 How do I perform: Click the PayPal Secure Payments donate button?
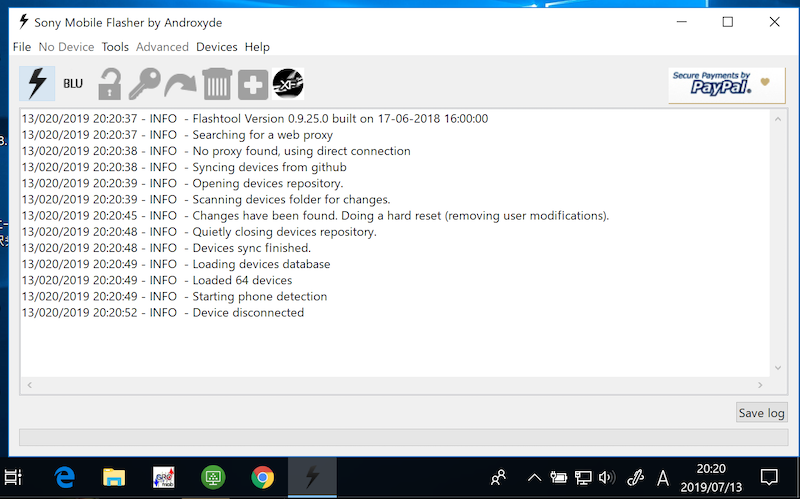coord(726,85)
